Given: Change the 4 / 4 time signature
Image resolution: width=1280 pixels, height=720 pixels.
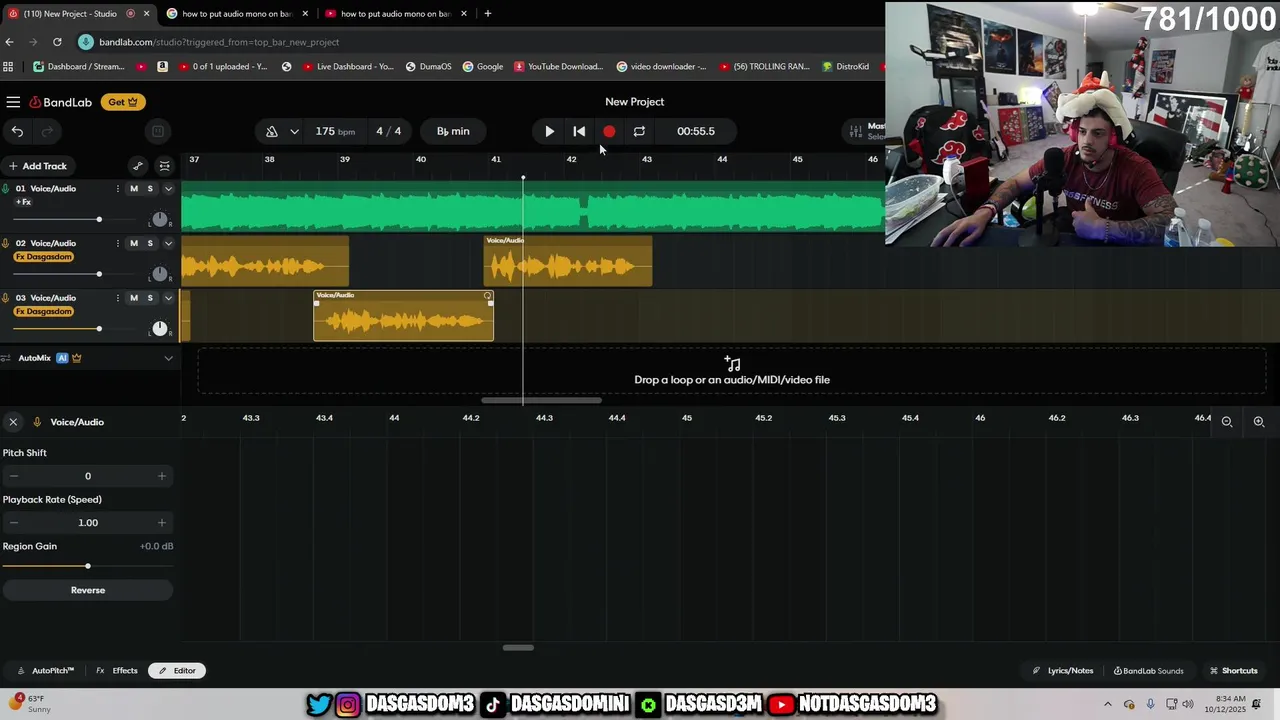Looking at the screenshot, I should [389, 131].
